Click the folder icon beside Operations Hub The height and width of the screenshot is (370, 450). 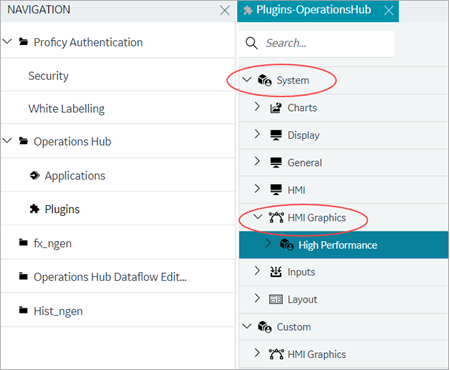23,141
